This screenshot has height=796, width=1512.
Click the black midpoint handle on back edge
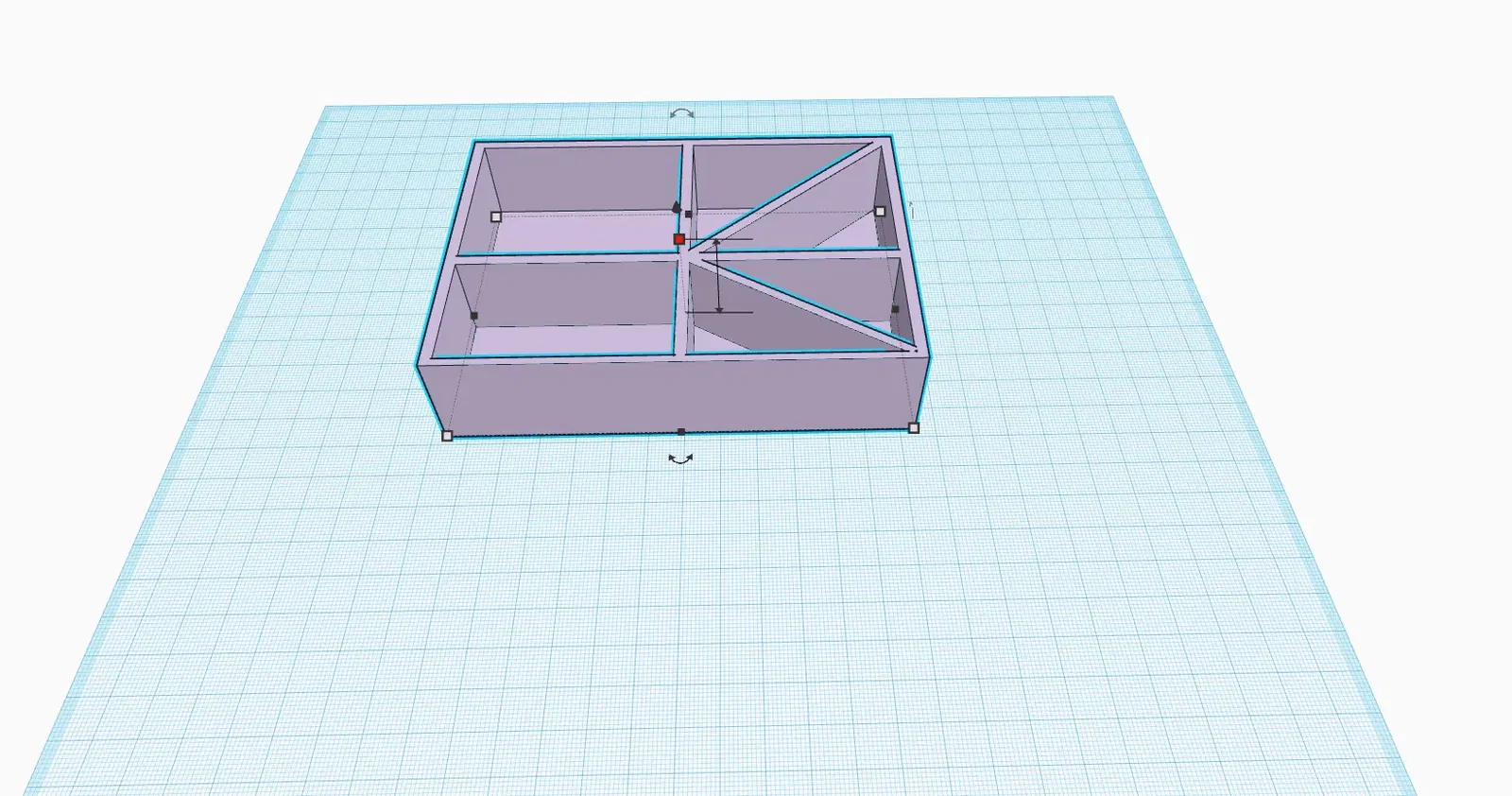[x=688, y=215]
